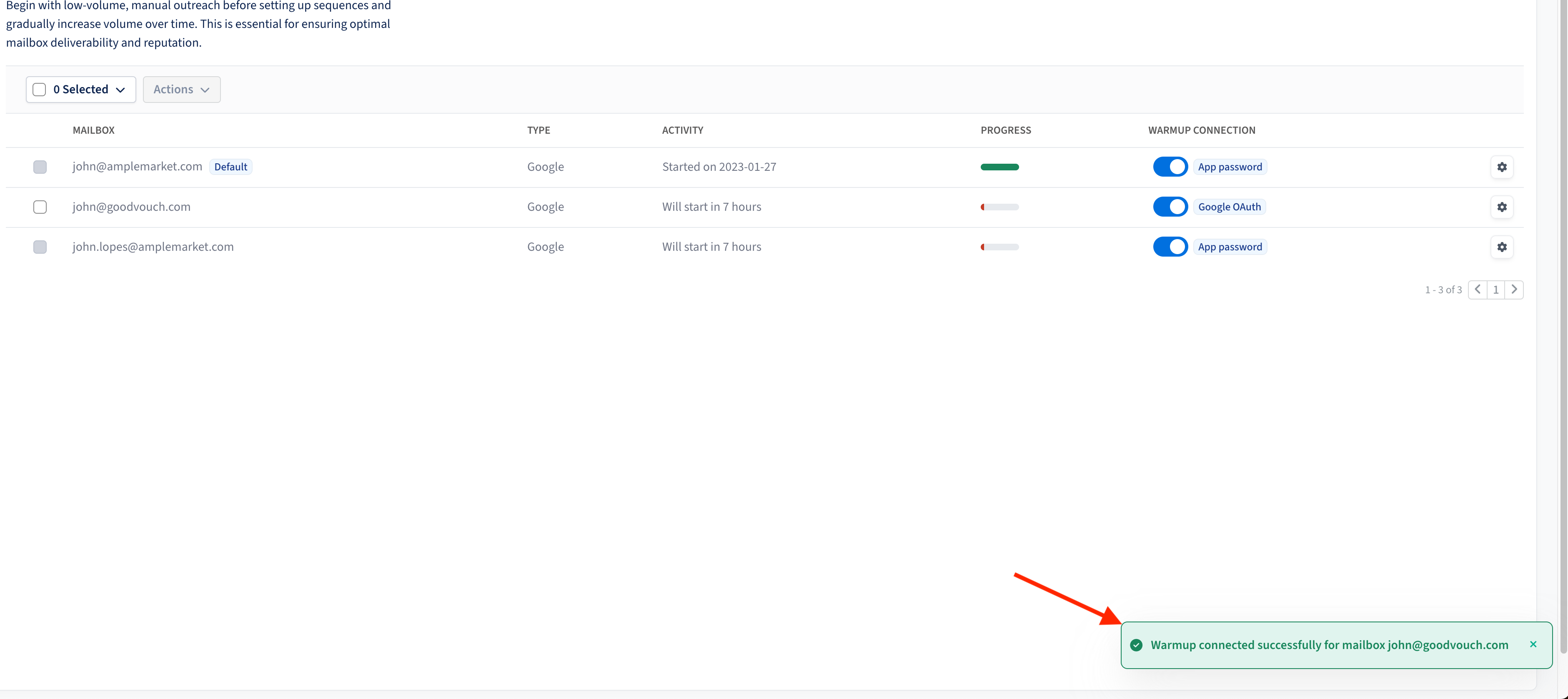Select page number 1 in pagination
1568x699 pixels.
click(x=1495, y=290)
